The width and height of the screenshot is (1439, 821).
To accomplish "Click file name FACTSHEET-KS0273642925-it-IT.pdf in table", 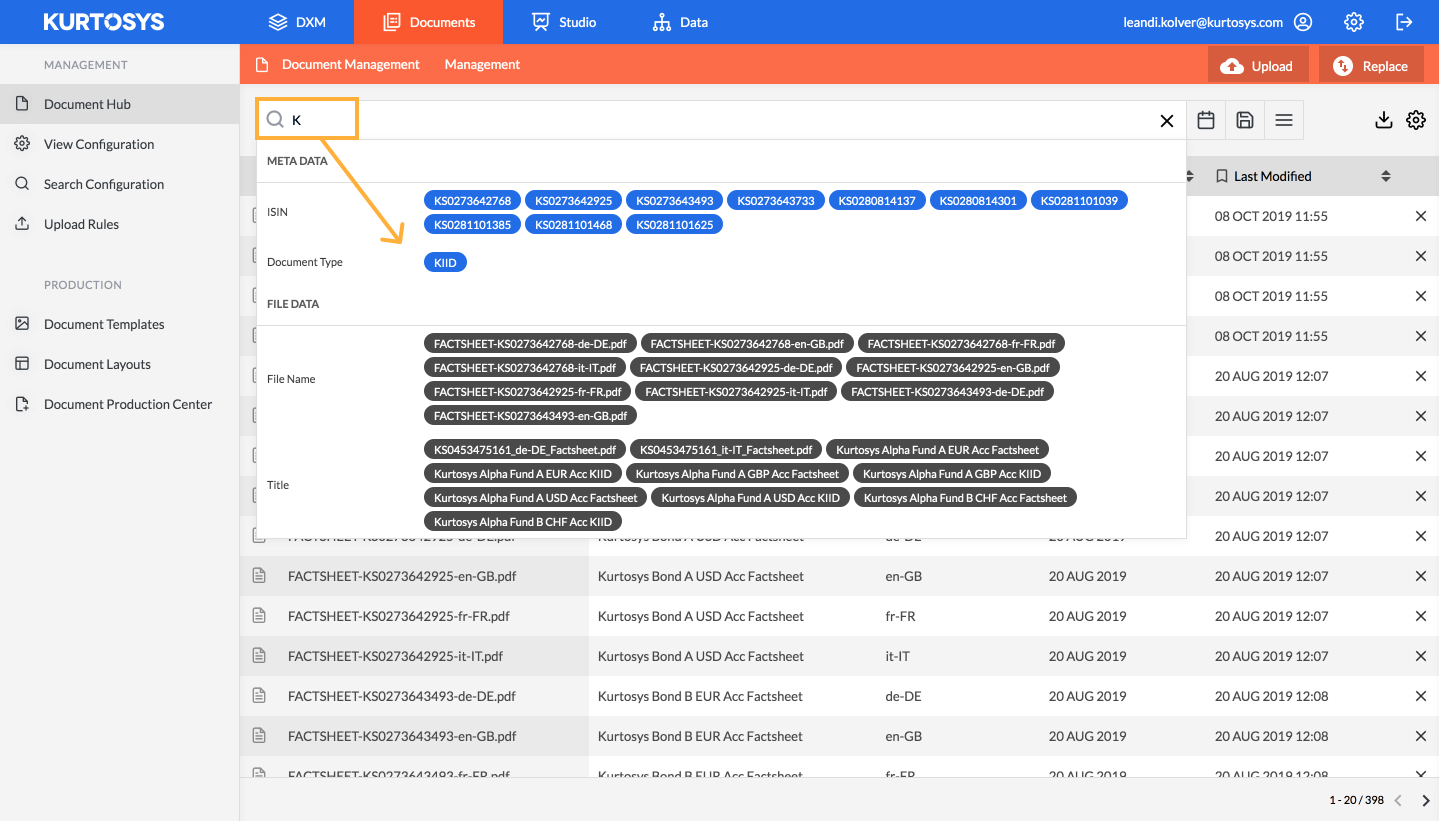I will [x=395, y=656].
